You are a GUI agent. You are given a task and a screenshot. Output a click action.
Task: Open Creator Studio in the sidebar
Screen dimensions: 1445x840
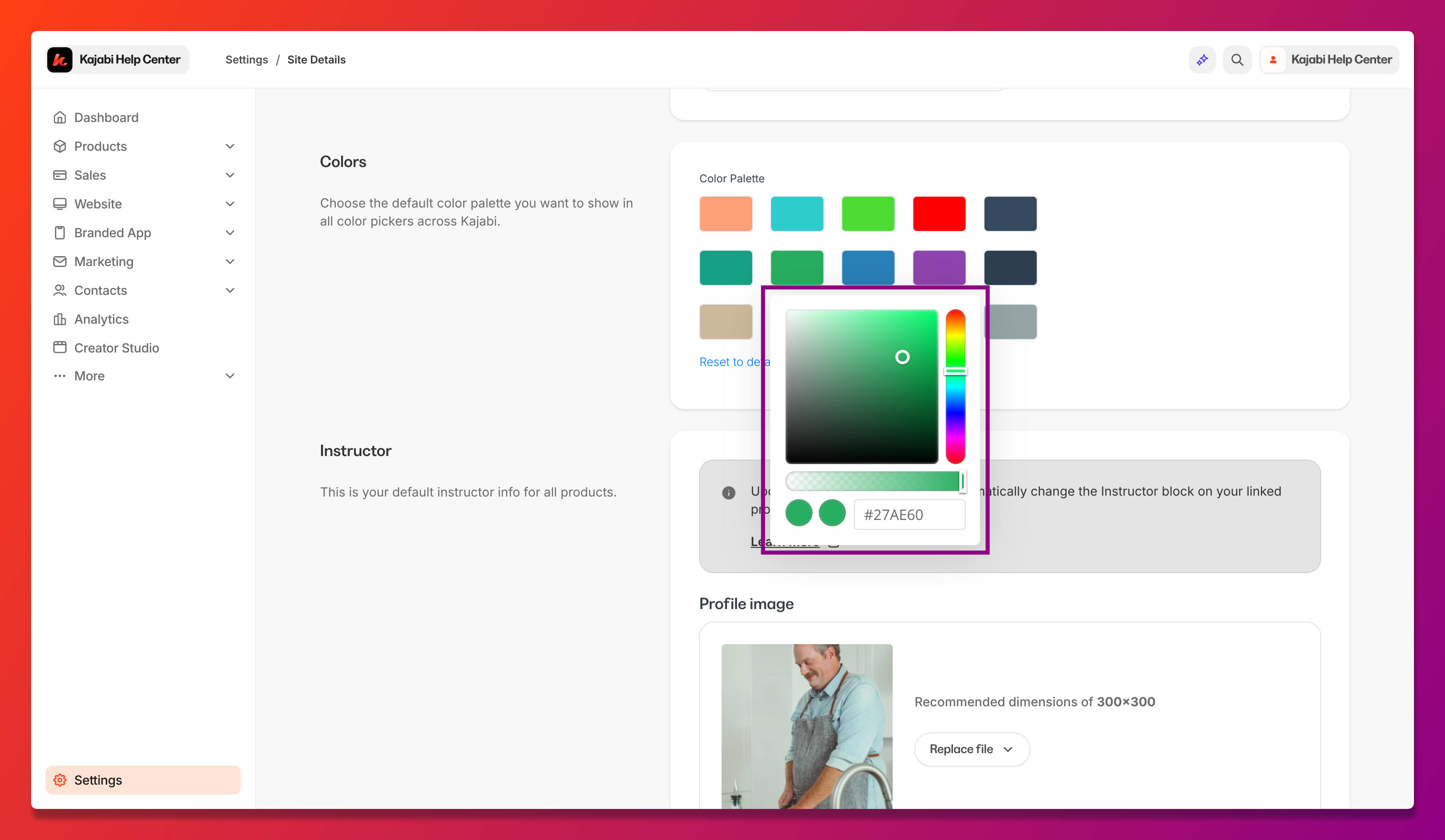(143, 348)
